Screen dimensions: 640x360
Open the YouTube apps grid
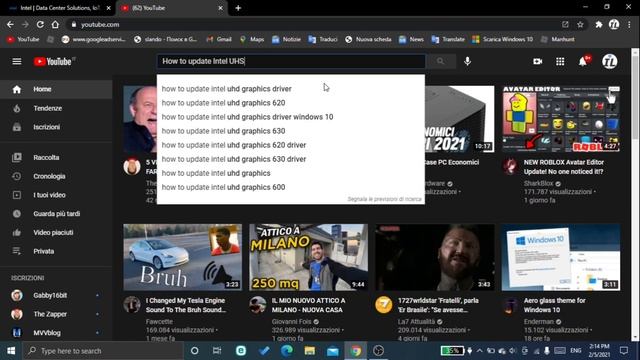[x=560, y=62]
